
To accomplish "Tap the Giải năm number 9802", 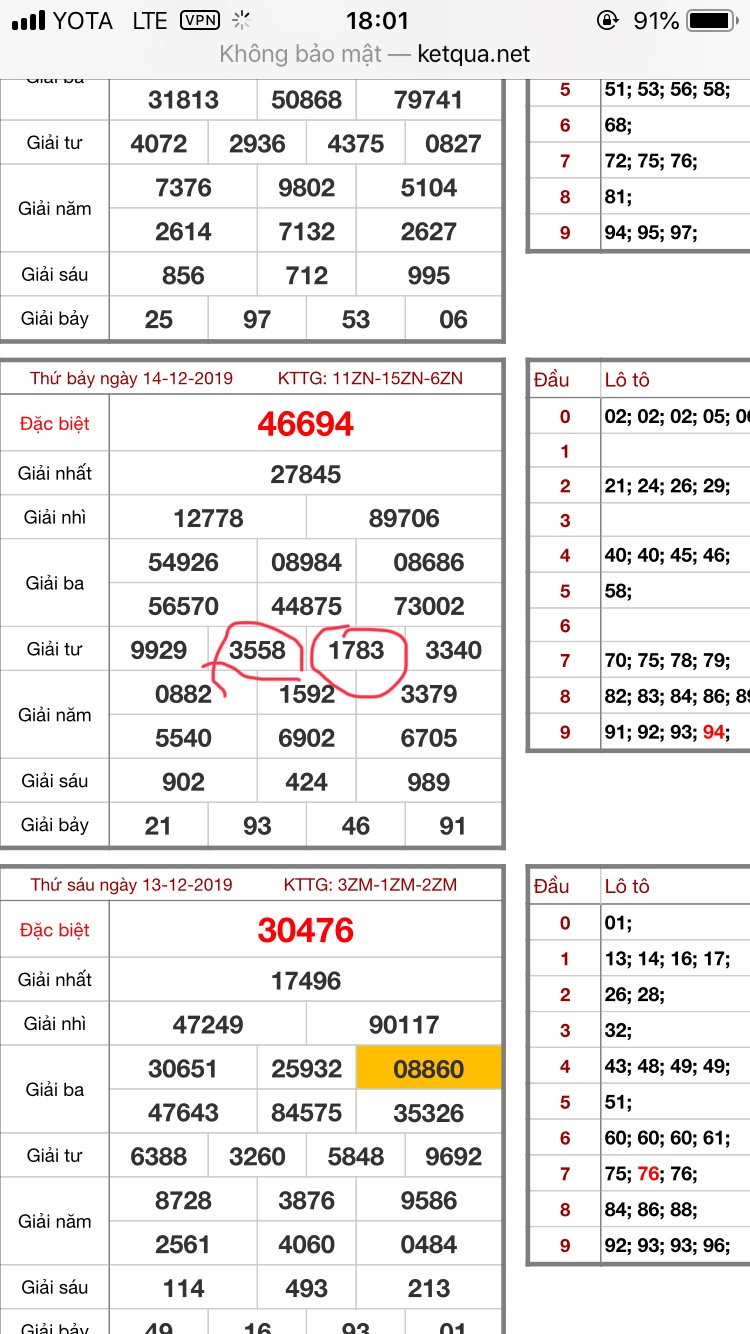I will [306, 188].
